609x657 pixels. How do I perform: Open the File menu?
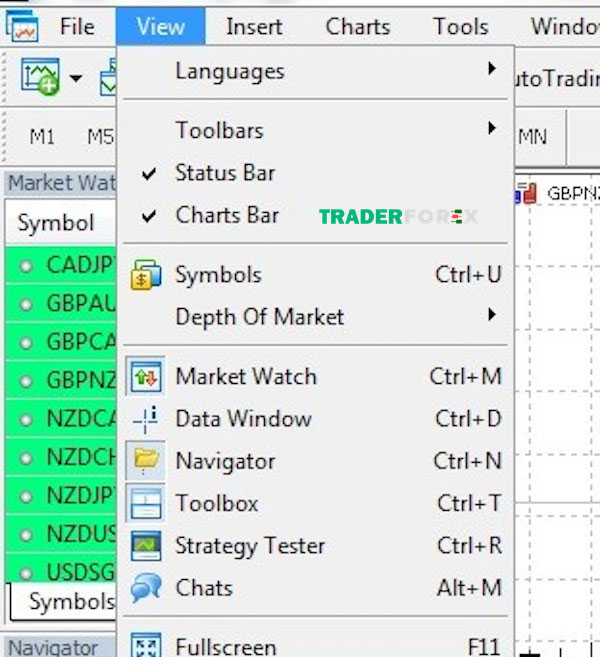78,27
